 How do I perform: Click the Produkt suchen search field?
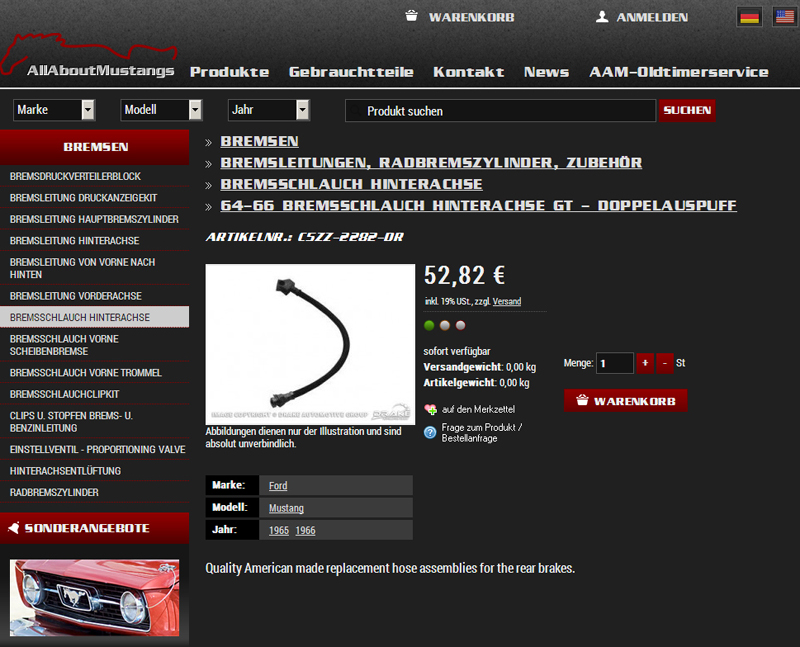click(x=500, y=111)
